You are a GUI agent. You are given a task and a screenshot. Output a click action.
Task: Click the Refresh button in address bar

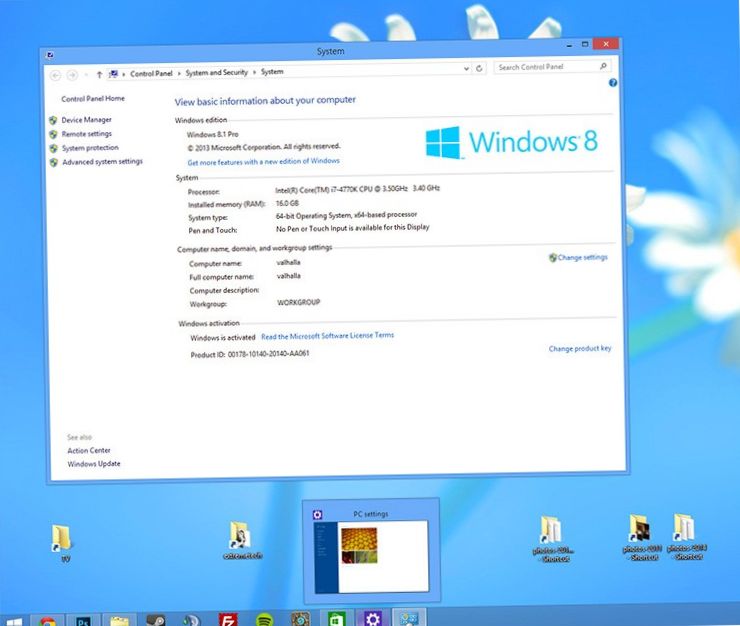pyautogui.click(x=479, y=68)
